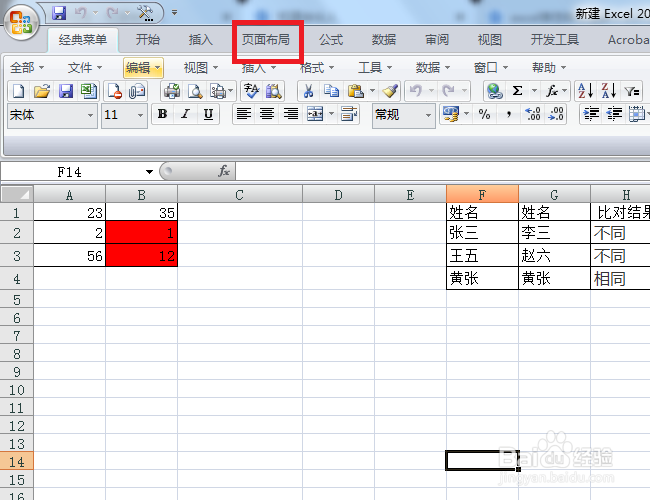This screenshot has width=650, height=500.
Task: Open the 格式 classic menu
Action: coord(317,68)
